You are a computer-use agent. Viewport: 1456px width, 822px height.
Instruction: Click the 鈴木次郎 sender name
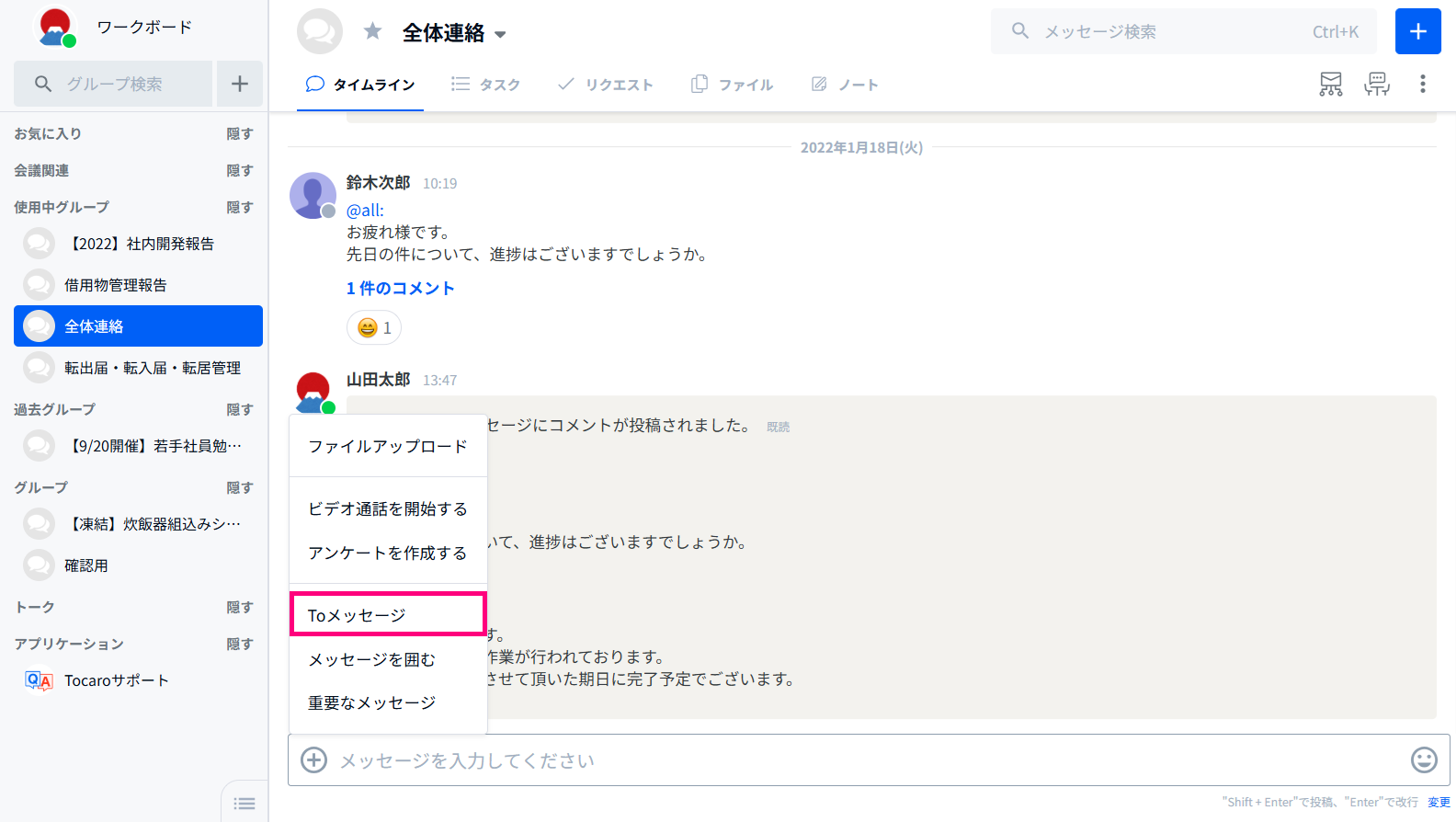378,182
